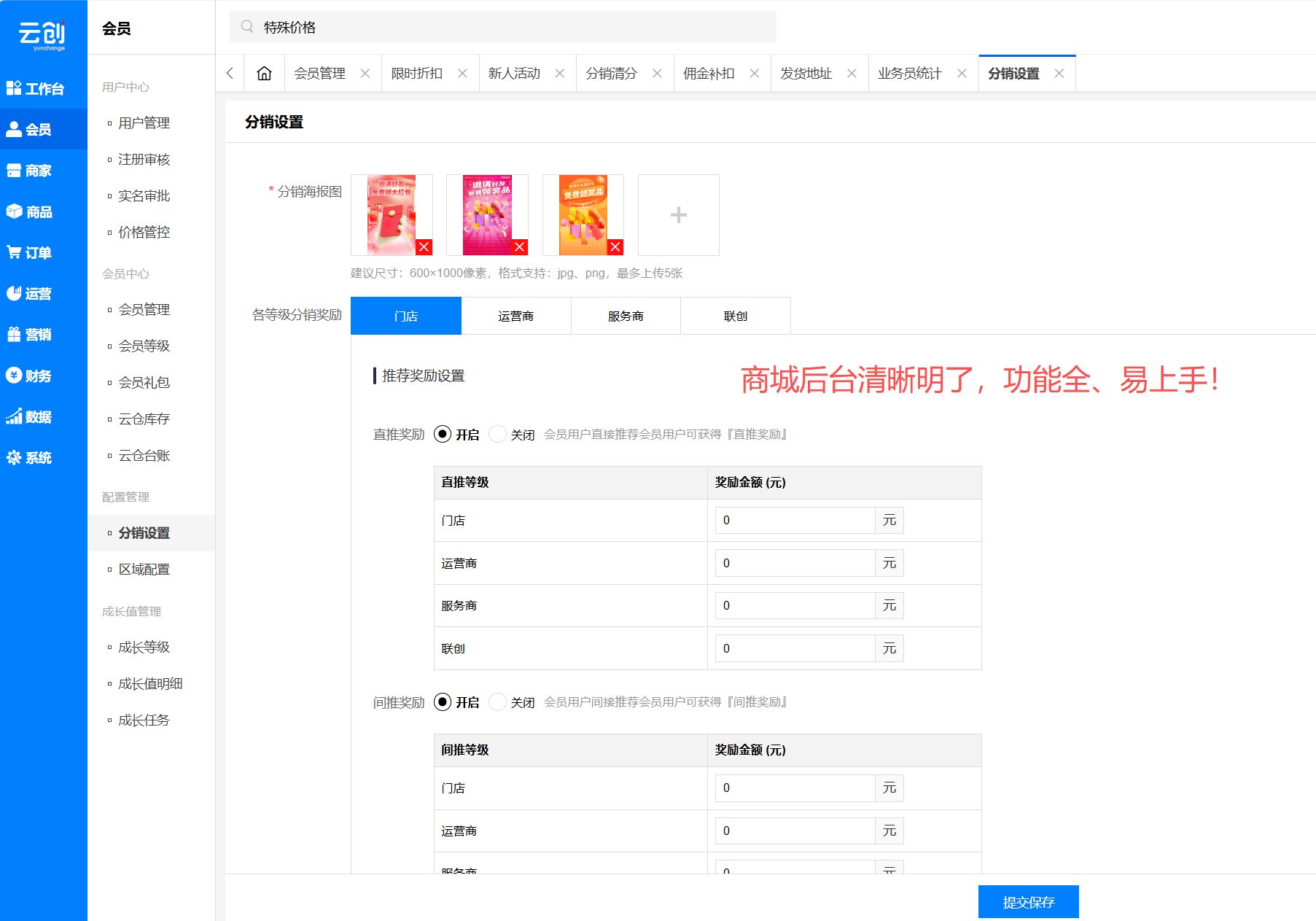Add a new poster with plus box
Screen dimensions: 1316x921
point(678,215)
